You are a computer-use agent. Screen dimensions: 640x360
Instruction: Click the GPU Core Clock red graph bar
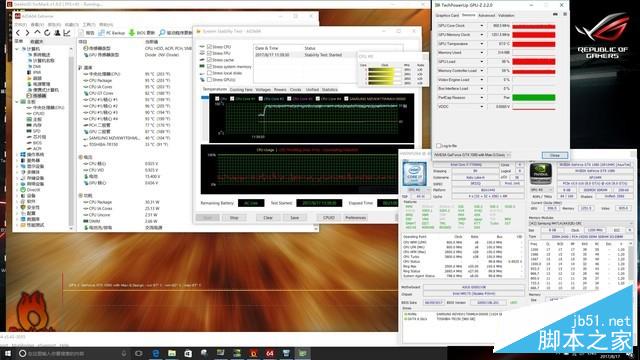(533, 26)
